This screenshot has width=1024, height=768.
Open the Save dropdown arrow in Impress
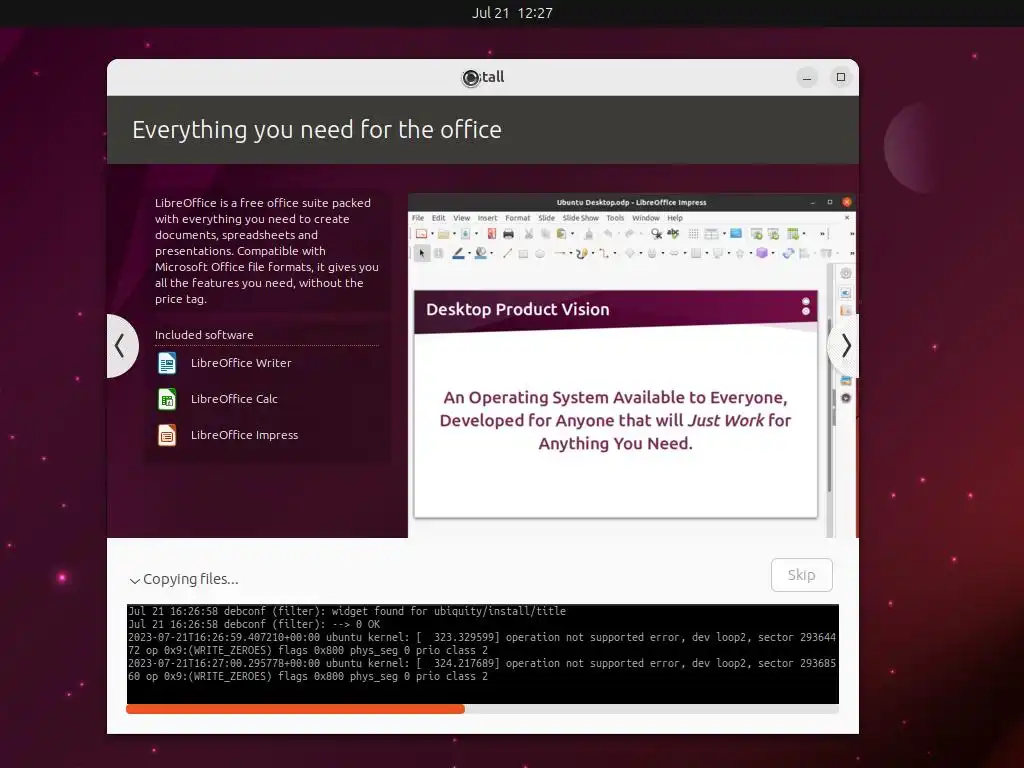(477, 234)
